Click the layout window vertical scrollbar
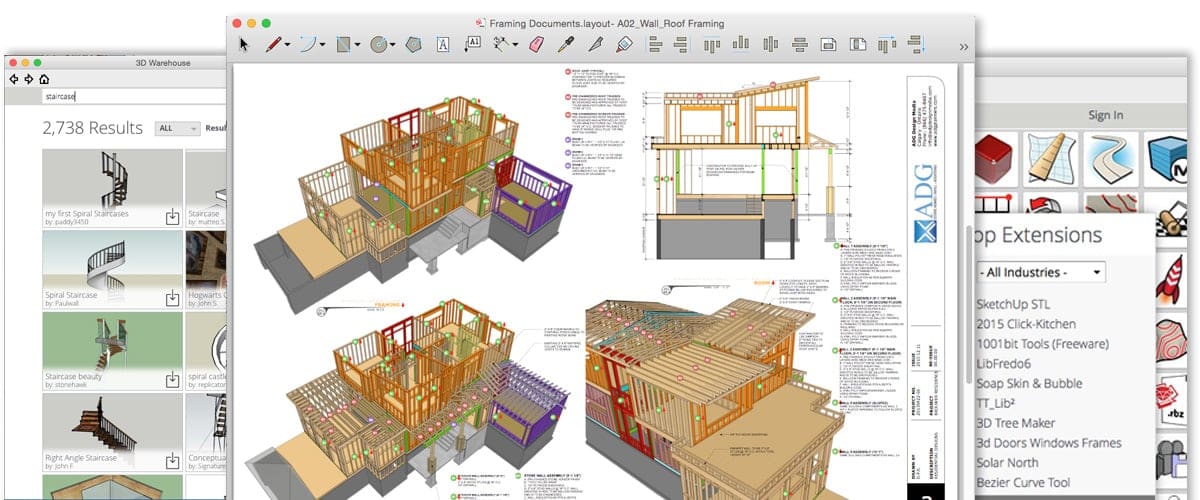 (968, 300)
